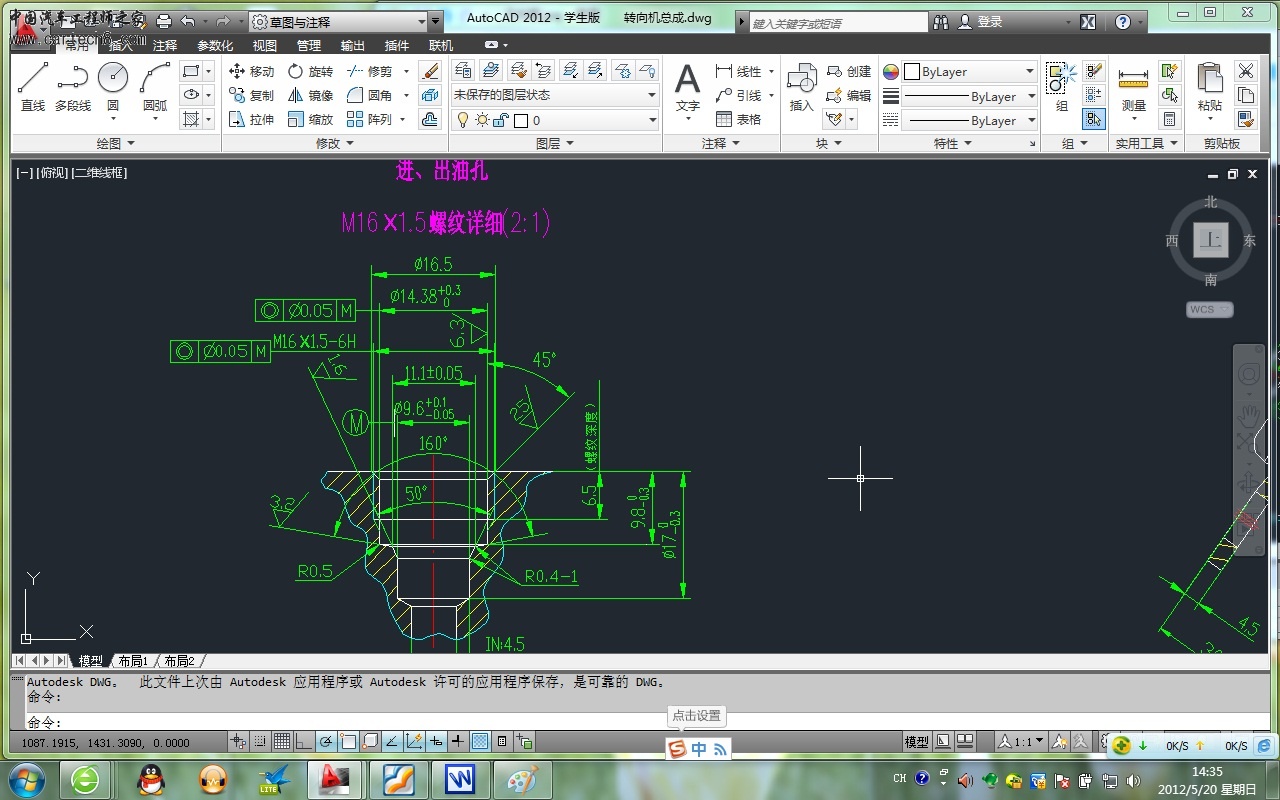The image size is (1280, 800).
Task: Open the 未保存的图层状态 dropdown
Action: point(554,95)
